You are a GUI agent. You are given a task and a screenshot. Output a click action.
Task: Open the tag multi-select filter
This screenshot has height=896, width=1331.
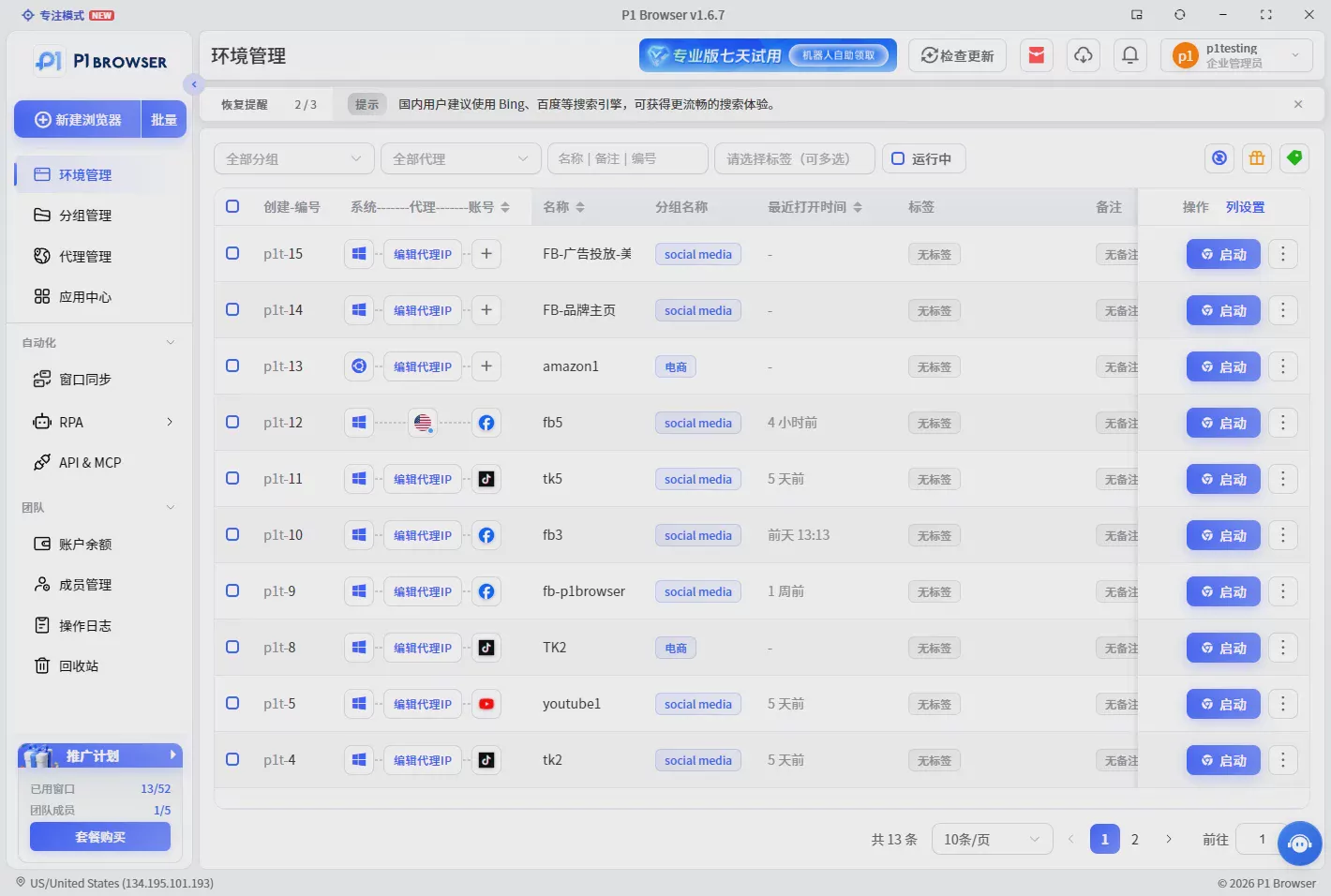tap(795, 158)
